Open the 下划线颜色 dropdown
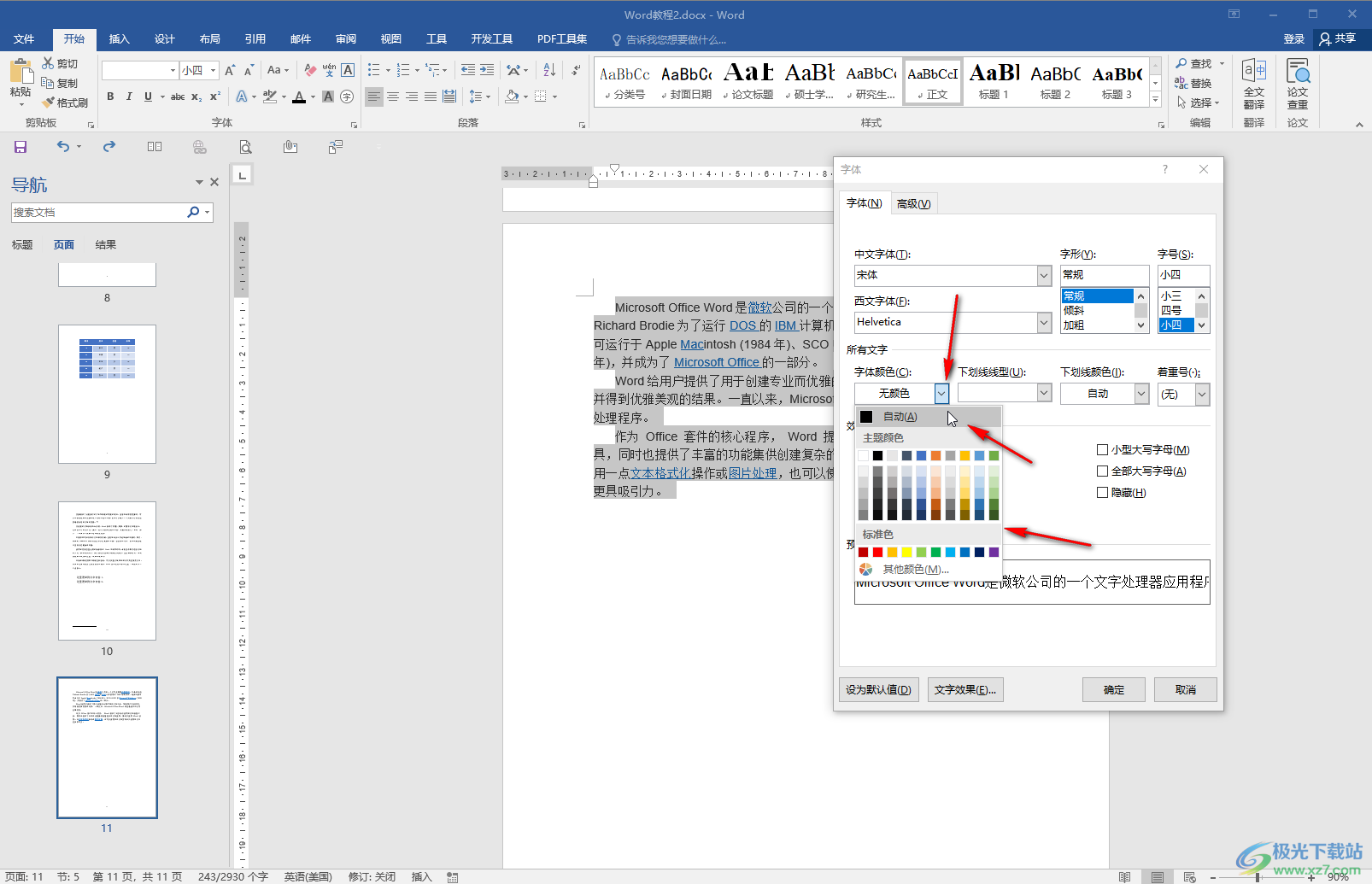 (1141, 393)
